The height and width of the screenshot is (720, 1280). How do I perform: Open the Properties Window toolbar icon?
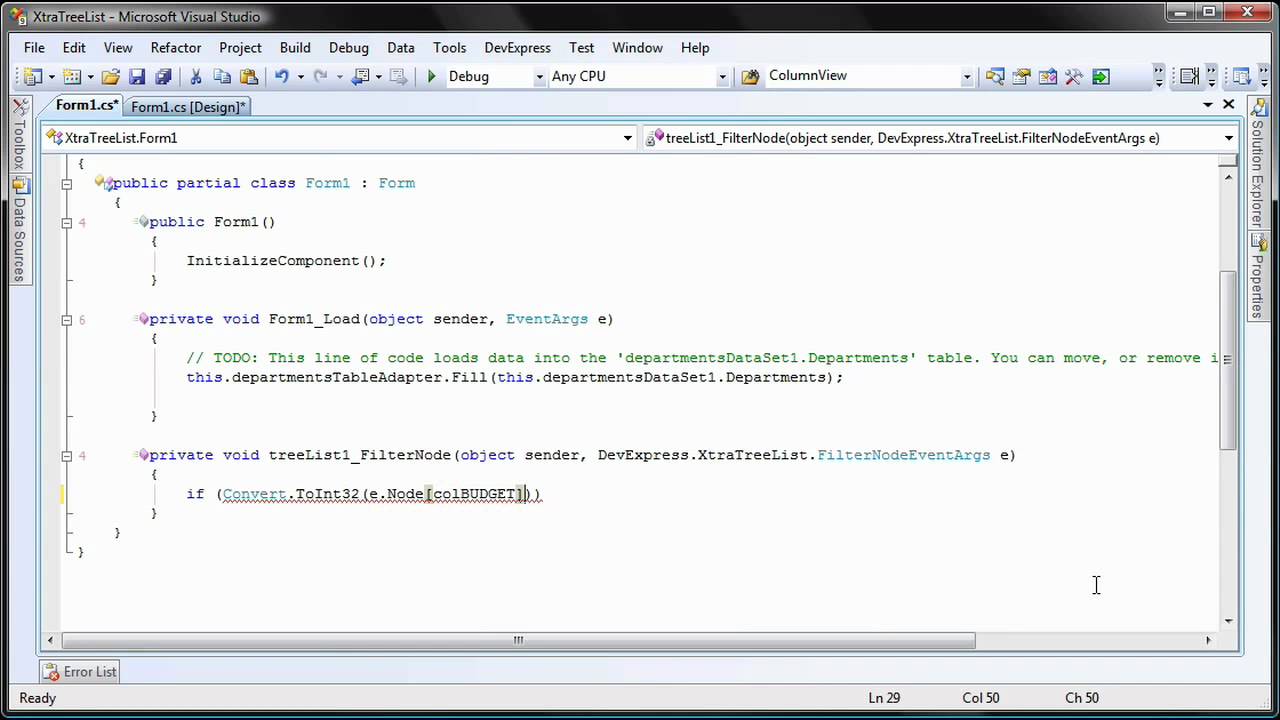point(1021,76)
